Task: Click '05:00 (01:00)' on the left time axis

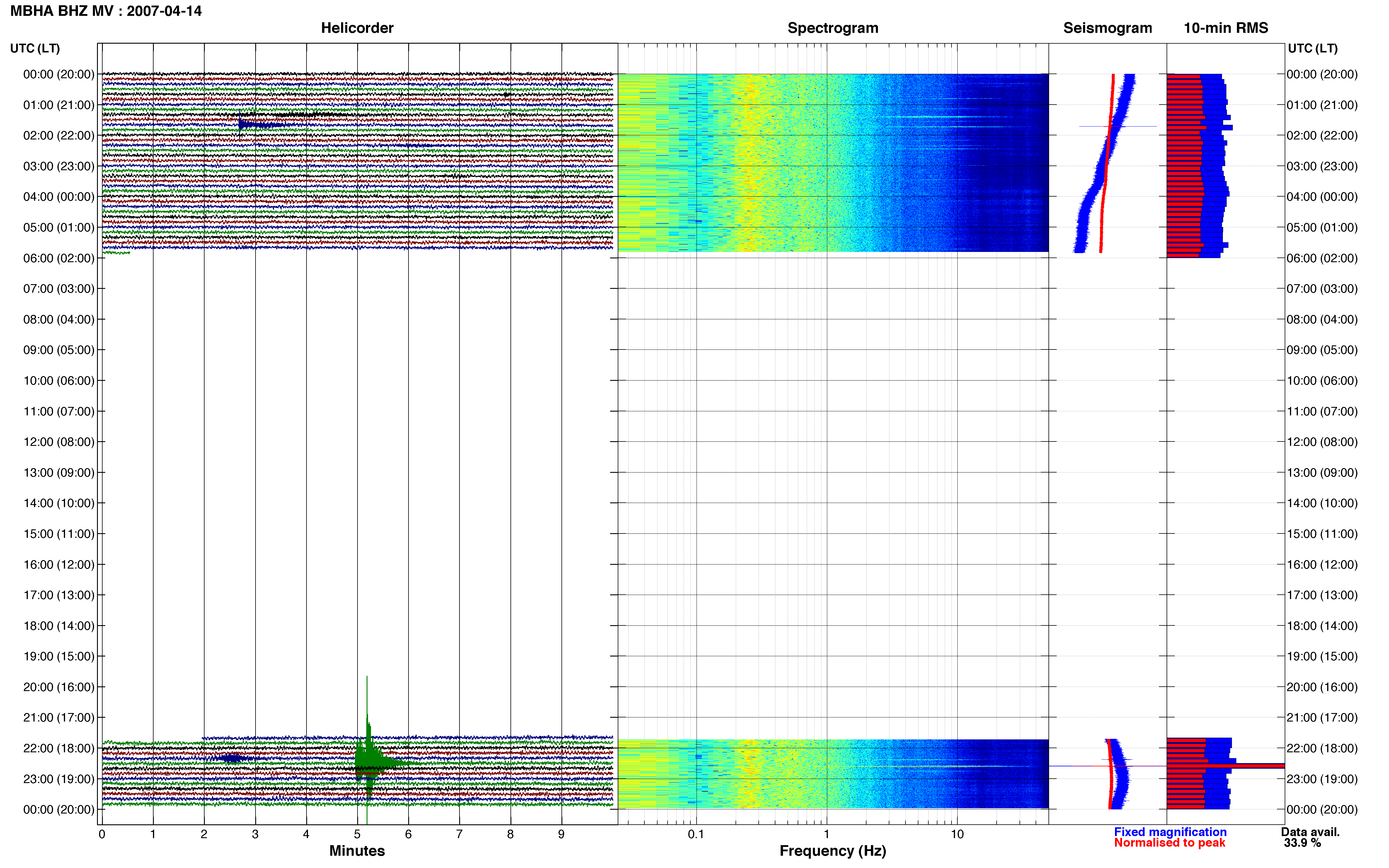Action: (x=59, y=227)
